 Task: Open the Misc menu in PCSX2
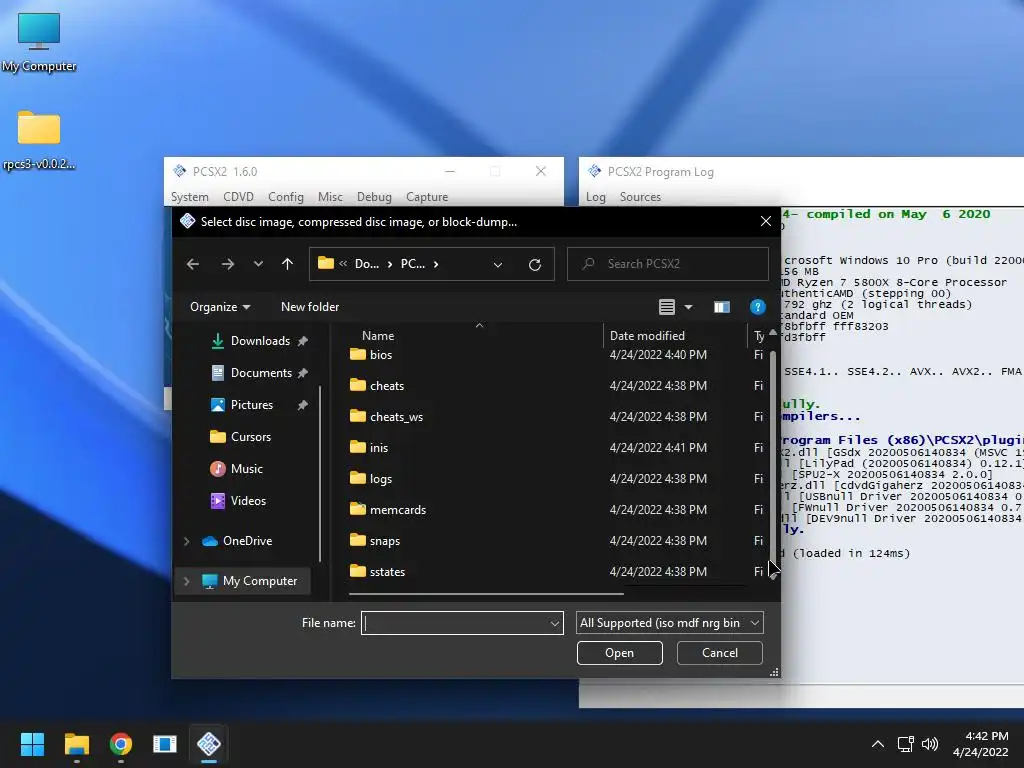coord(330,197)
